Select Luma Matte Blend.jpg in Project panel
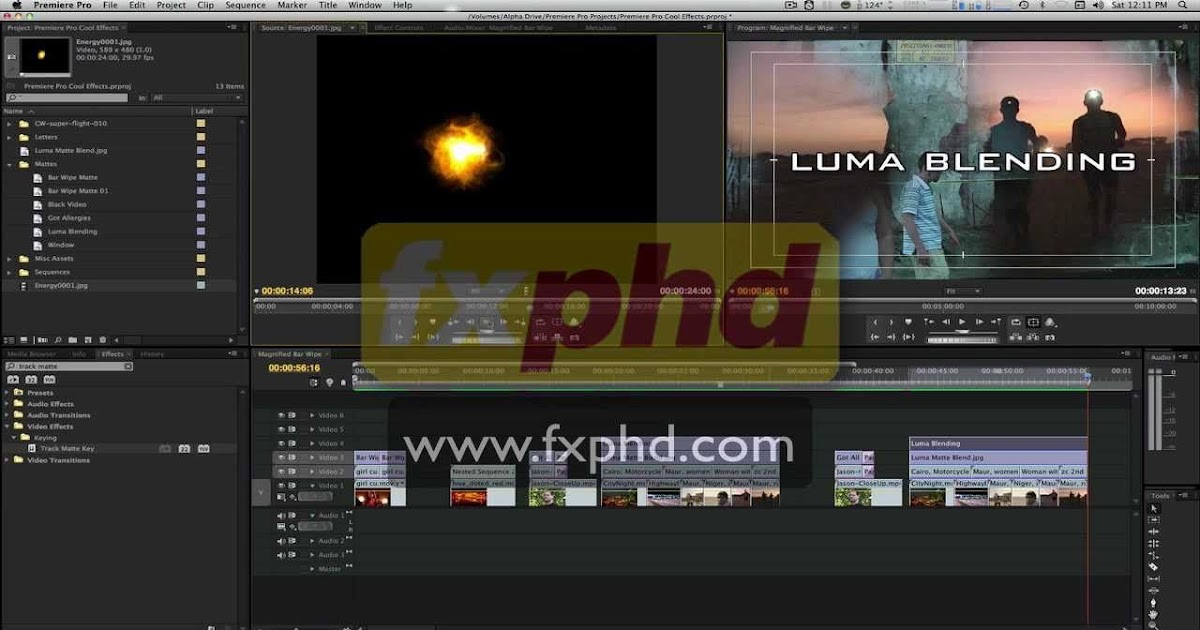This screenshot has height=630, width=1200. (x=71, y=150)
